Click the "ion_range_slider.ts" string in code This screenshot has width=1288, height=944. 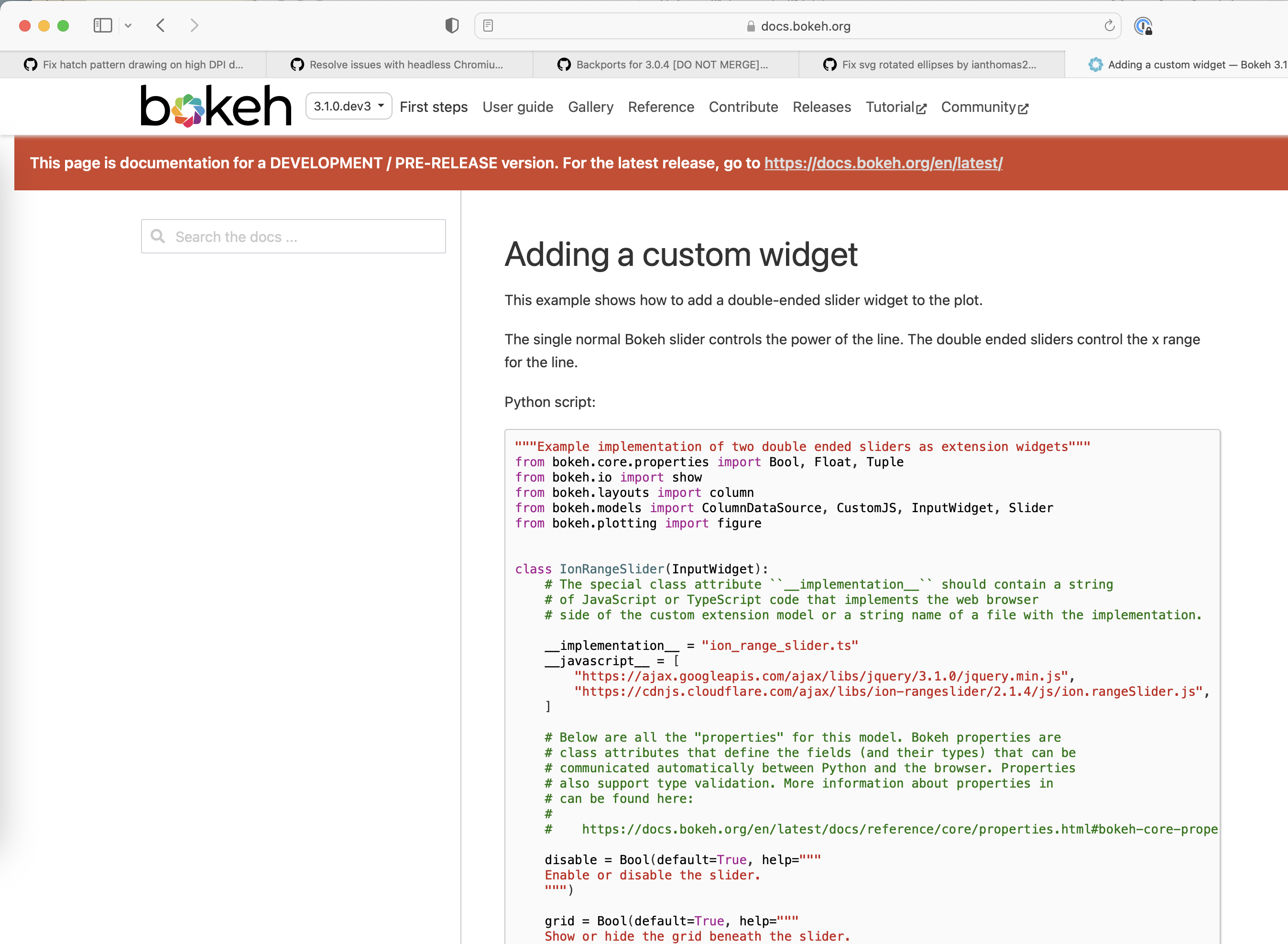tap(780, 646)
